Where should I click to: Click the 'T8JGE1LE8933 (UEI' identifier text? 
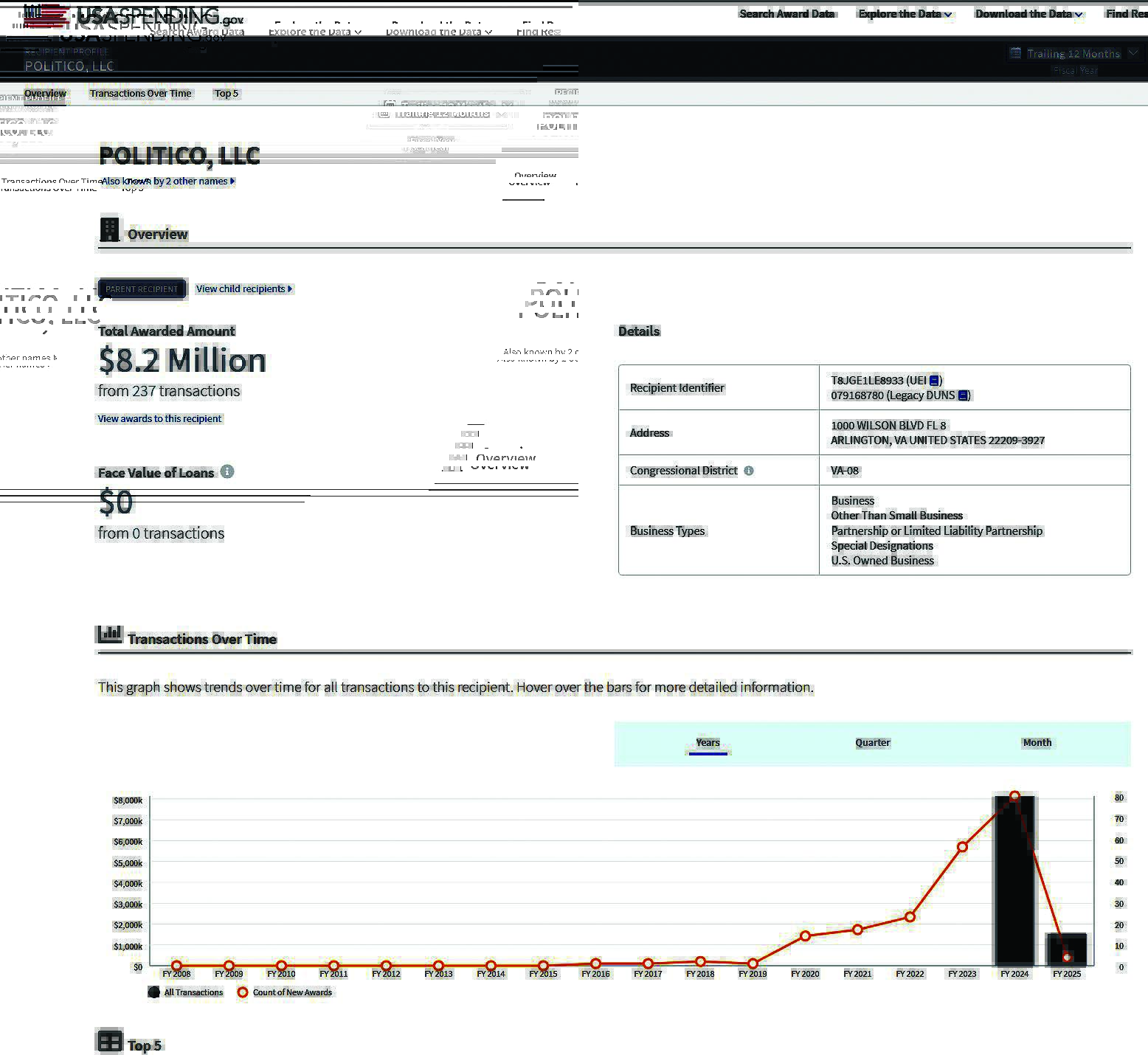click(878, 381)
